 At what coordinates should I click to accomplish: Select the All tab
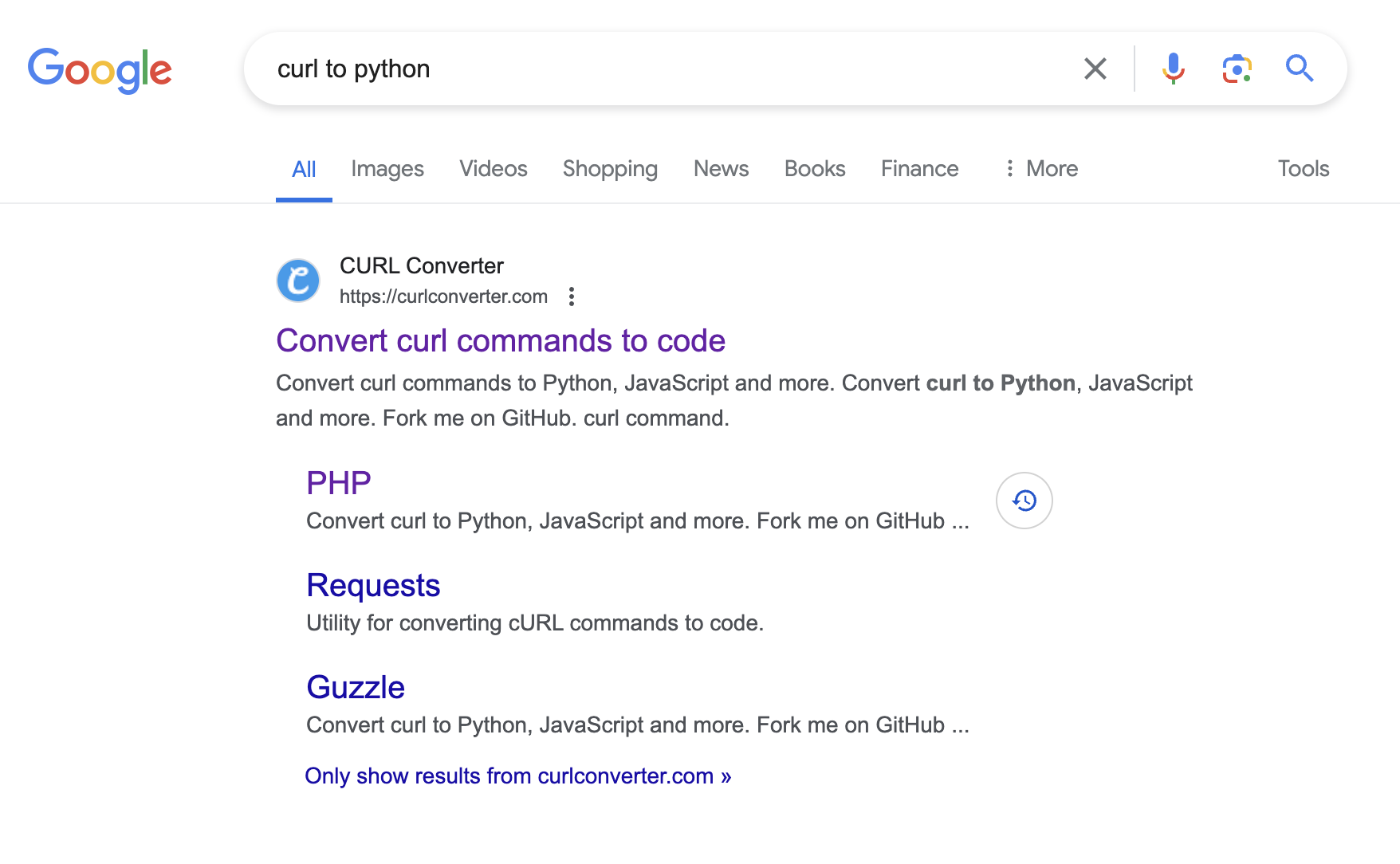(304, 169)
